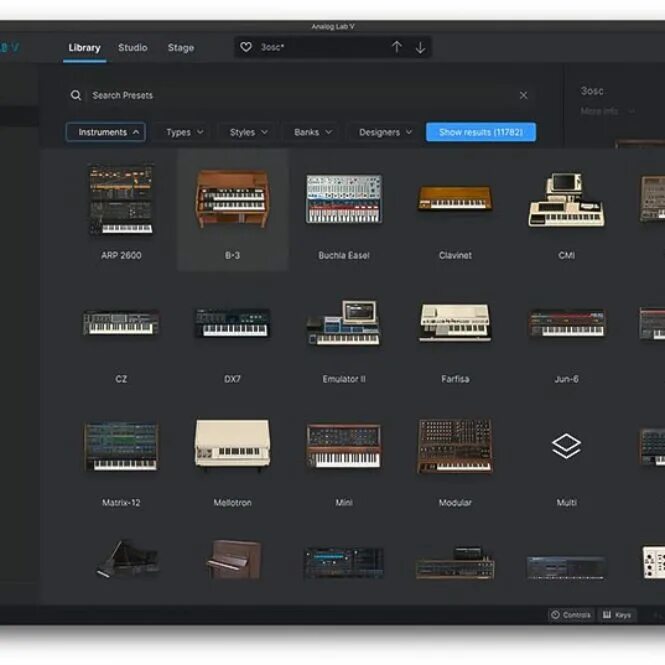Click the 3osc title in side panel
The height and width of the screenshot is (665, 665).
tap(592, 91)
